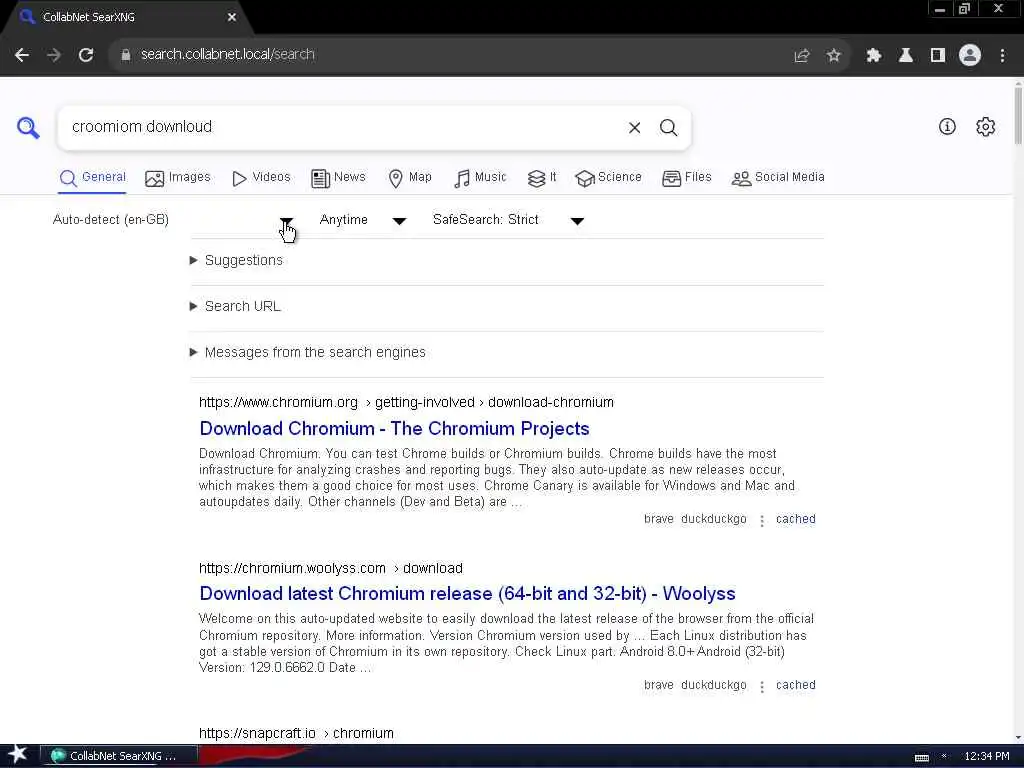Open the taskbar start star icon
Viewport: 1024px width, 768px height.
[x=17, y=755]
